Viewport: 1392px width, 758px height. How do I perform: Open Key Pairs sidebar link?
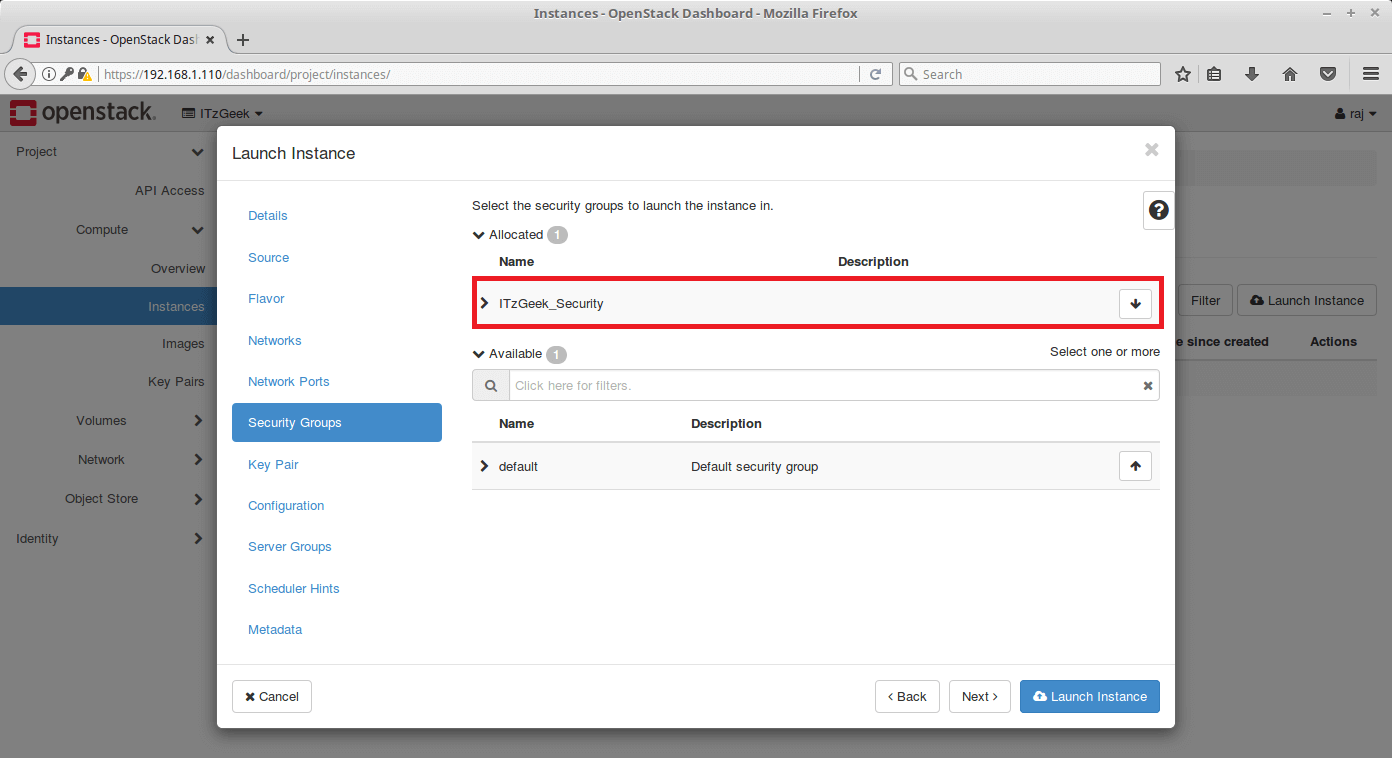tap(176, 382)
